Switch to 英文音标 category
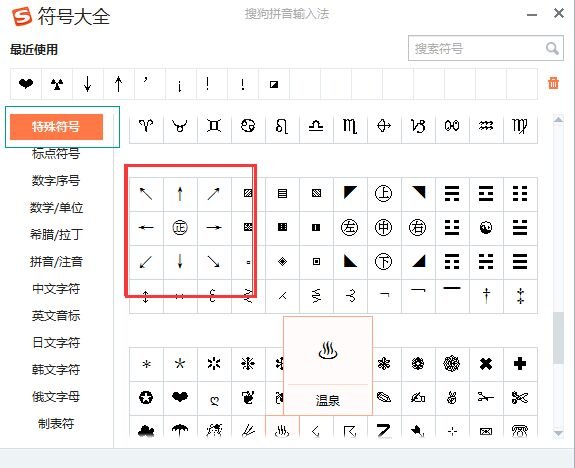 coord(56,315)
